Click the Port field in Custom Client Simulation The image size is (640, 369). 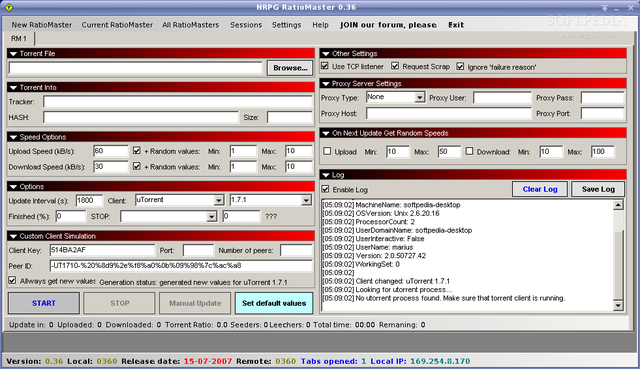click(x=198, y=250)
